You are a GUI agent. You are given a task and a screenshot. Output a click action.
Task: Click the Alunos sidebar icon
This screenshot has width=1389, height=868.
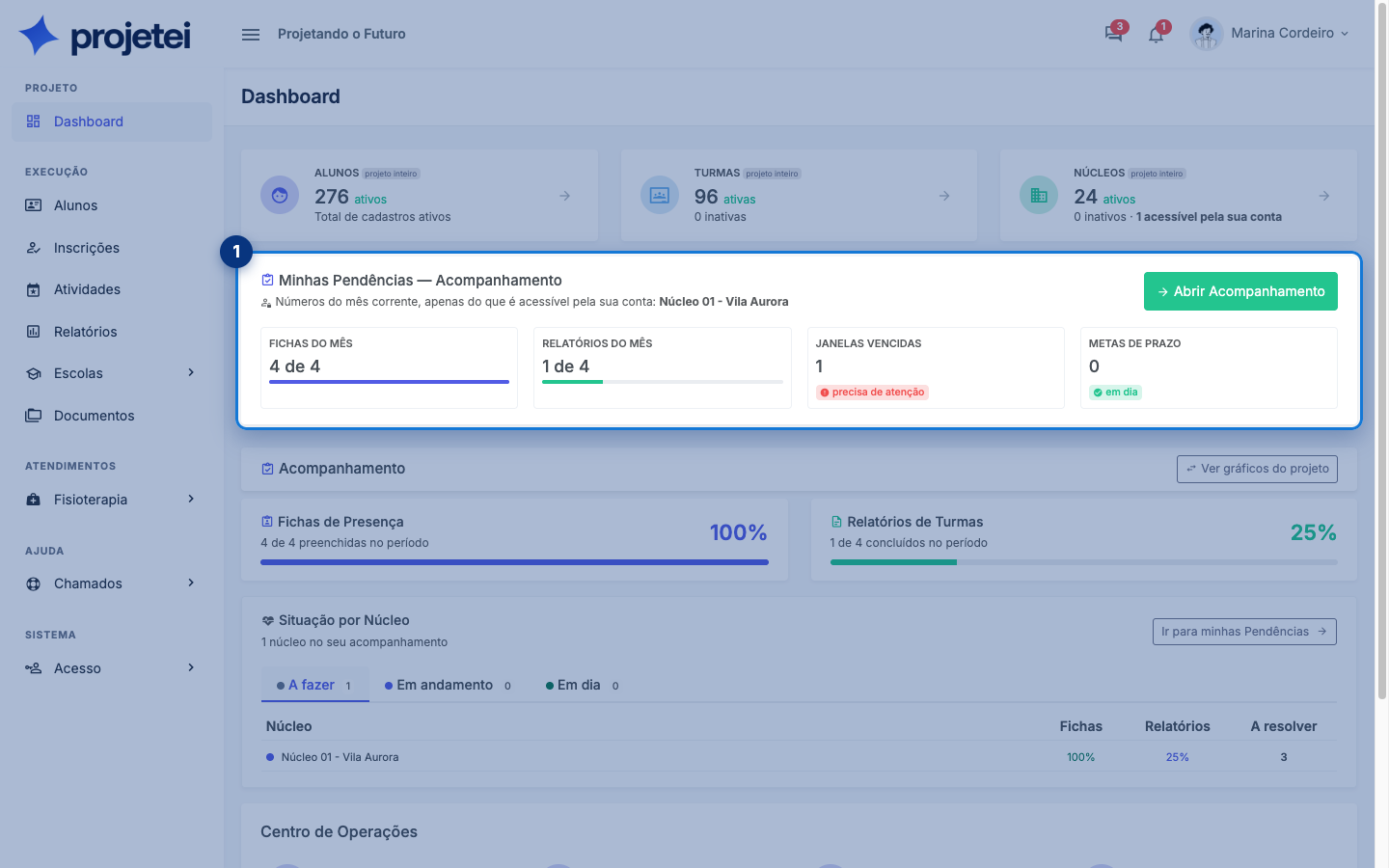[x=34, y=205]
